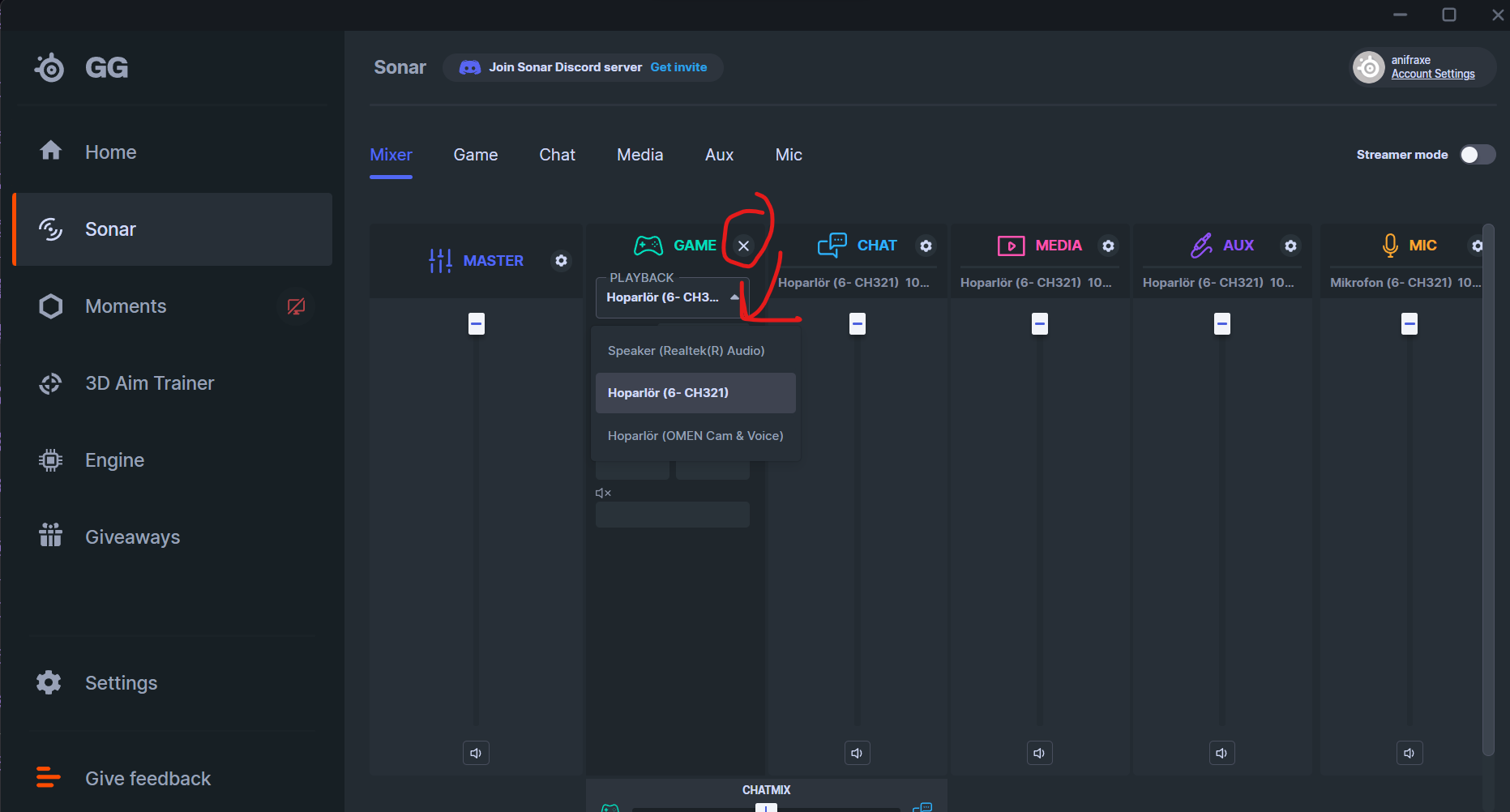Mute the Mic channel
The width and height of the screenshot is (1510, 812).
click(x=1409, y=753)
